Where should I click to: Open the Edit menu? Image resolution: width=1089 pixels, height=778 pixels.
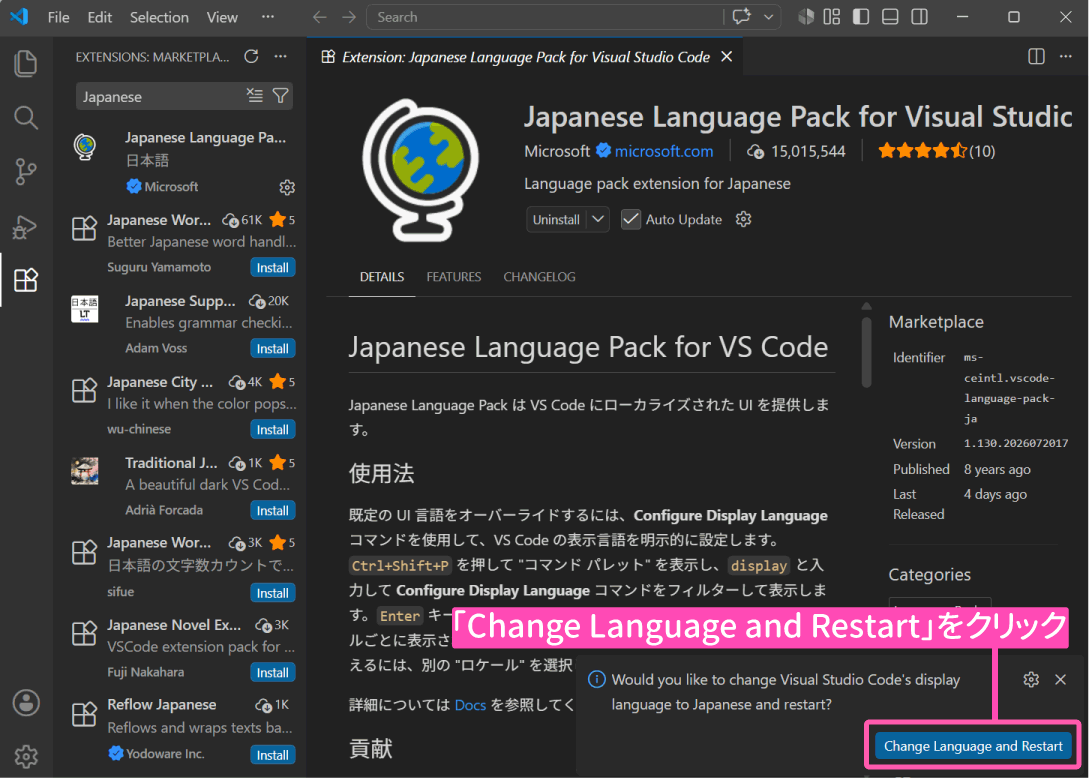(99, 17)
